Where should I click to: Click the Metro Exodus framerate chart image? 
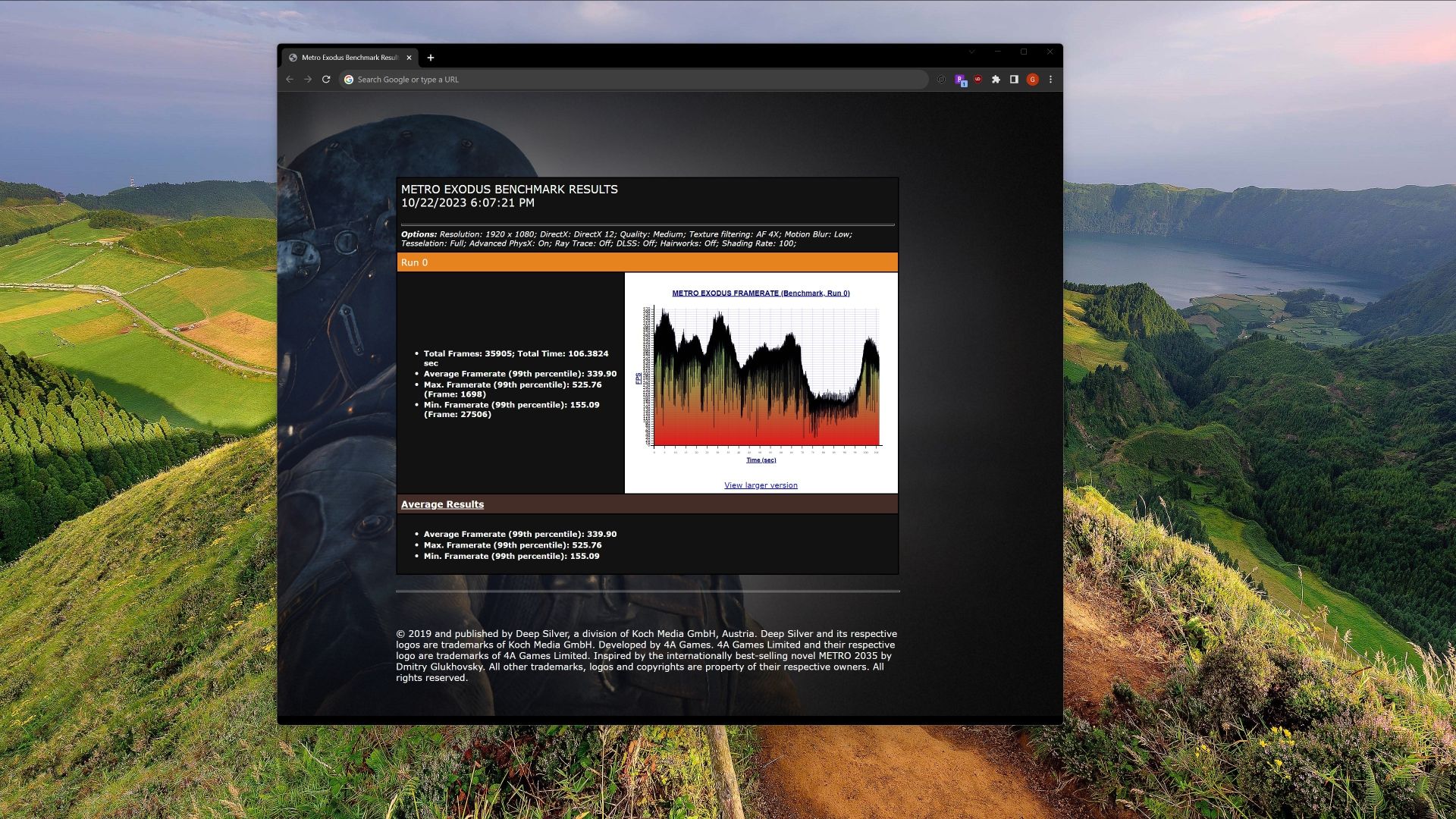[761, 377]
